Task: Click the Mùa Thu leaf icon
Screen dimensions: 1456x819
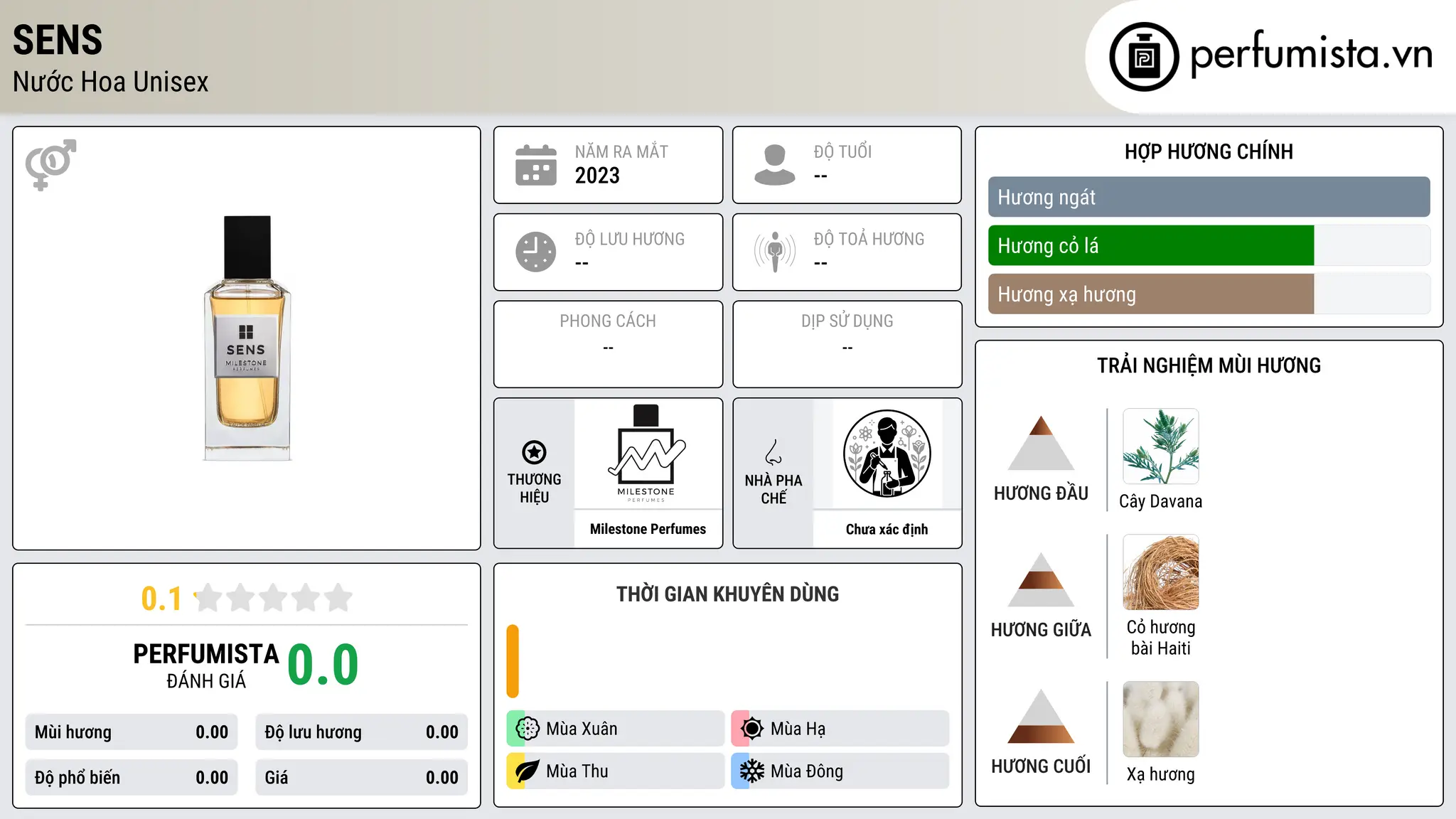Action: pos(527,771)
